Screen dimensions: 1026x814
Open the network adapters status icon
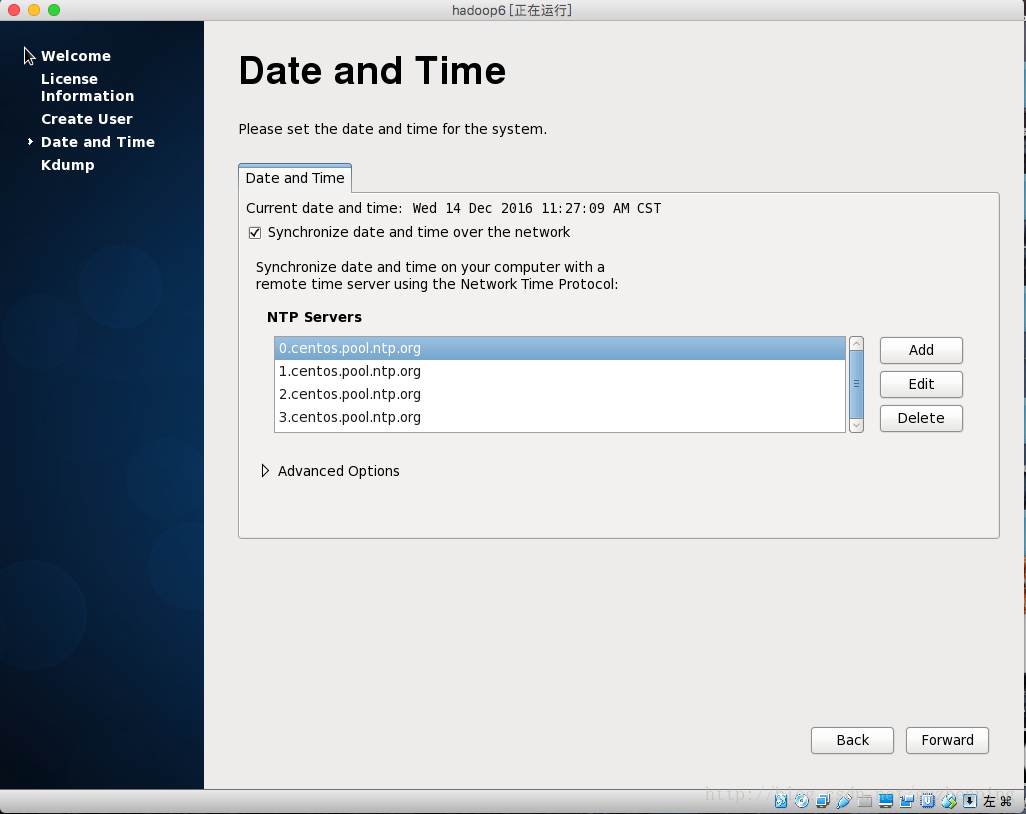coord(822,801)
